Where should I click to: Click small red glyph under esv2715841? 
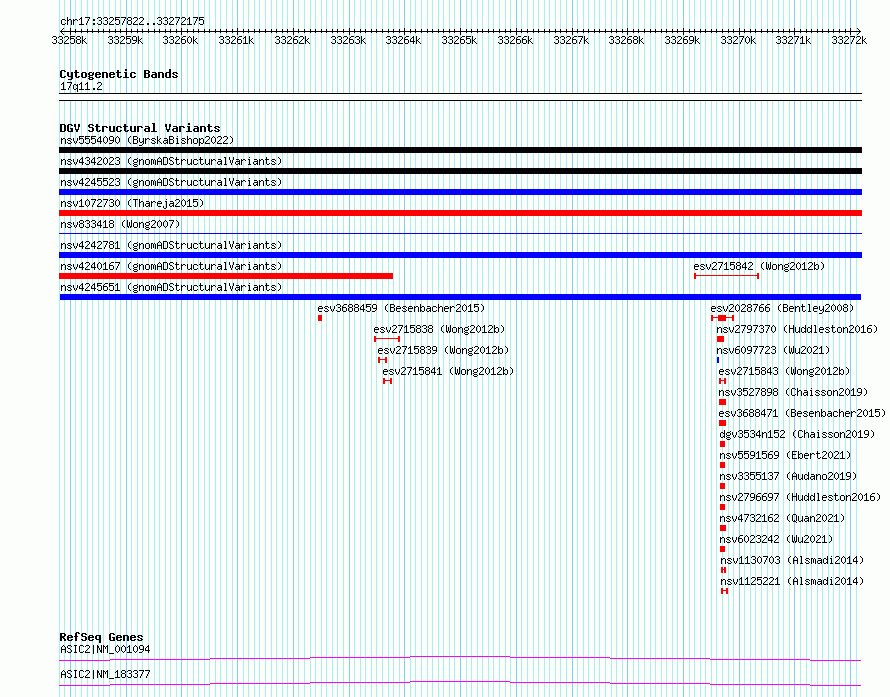pos(388,381)
